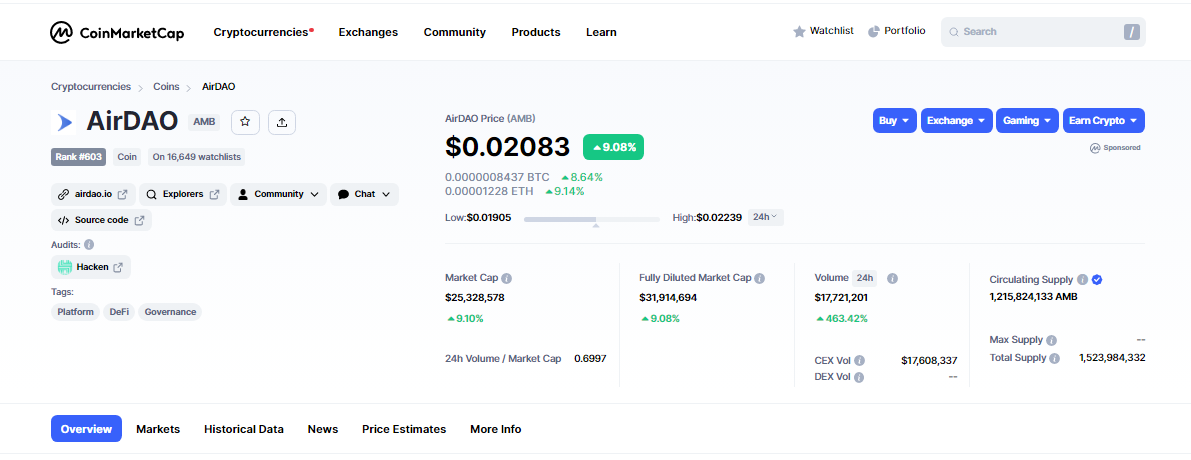The width and height of the screenshot is (1191, 460).
Task: Open the Community menu in top navigation
Action: click(x=455, y=32)
